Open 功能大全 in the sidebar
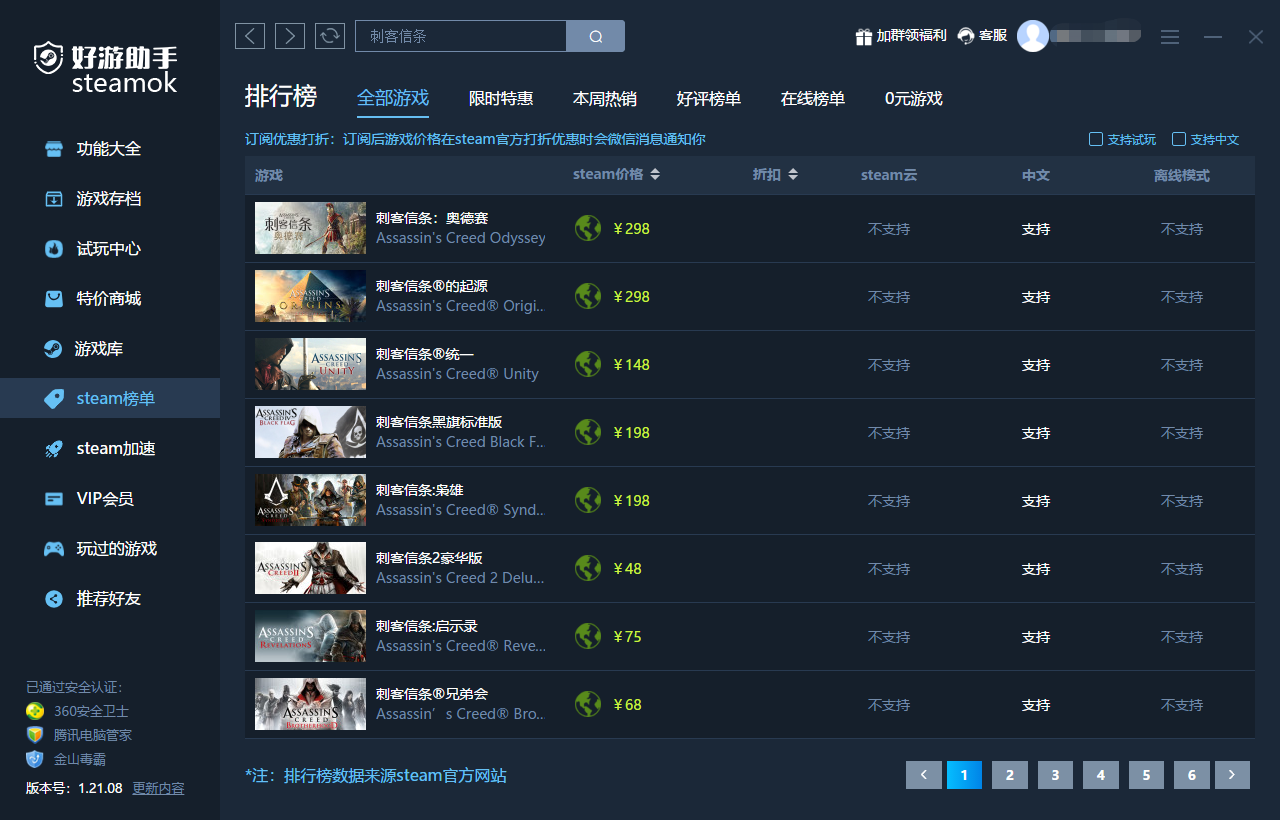The image size is (1280, 820). 110,149
